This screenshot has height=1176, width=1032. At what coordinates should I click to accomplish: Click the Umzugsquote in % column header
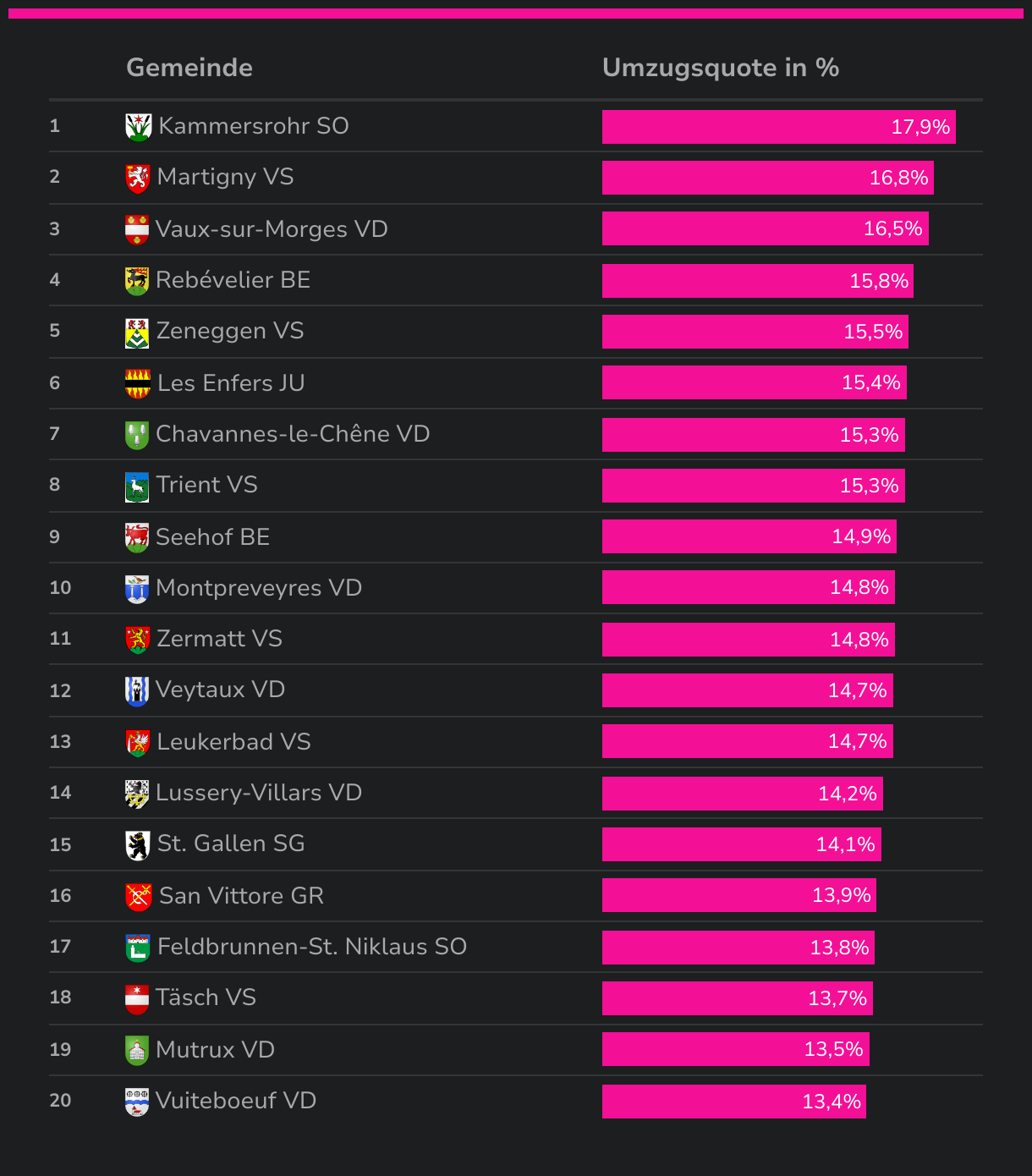pyautogui.click(x=721, y=68)
